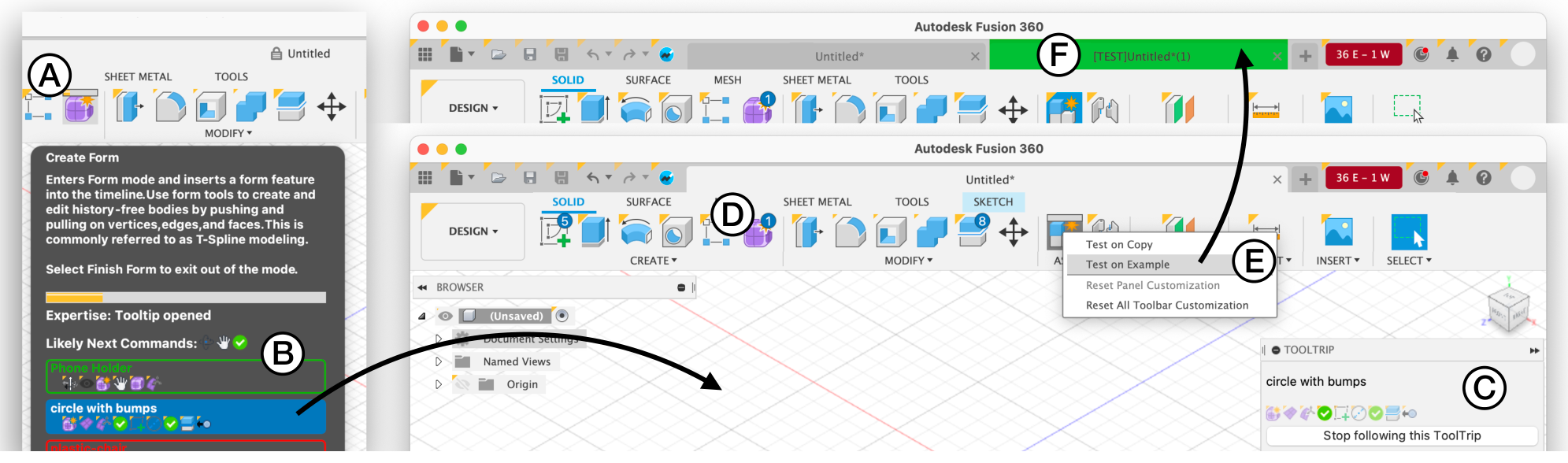Switch to SURFACE tab in top window
This screenshot has height=463, width=1568.
pyautogui.click(x=648, y=80)
